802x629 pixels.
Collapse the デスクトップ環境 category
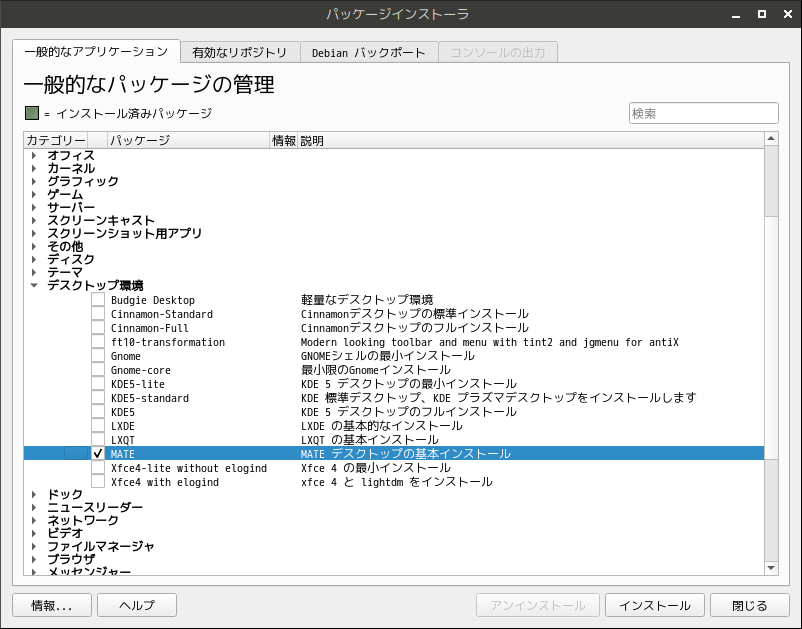point(34,285)
